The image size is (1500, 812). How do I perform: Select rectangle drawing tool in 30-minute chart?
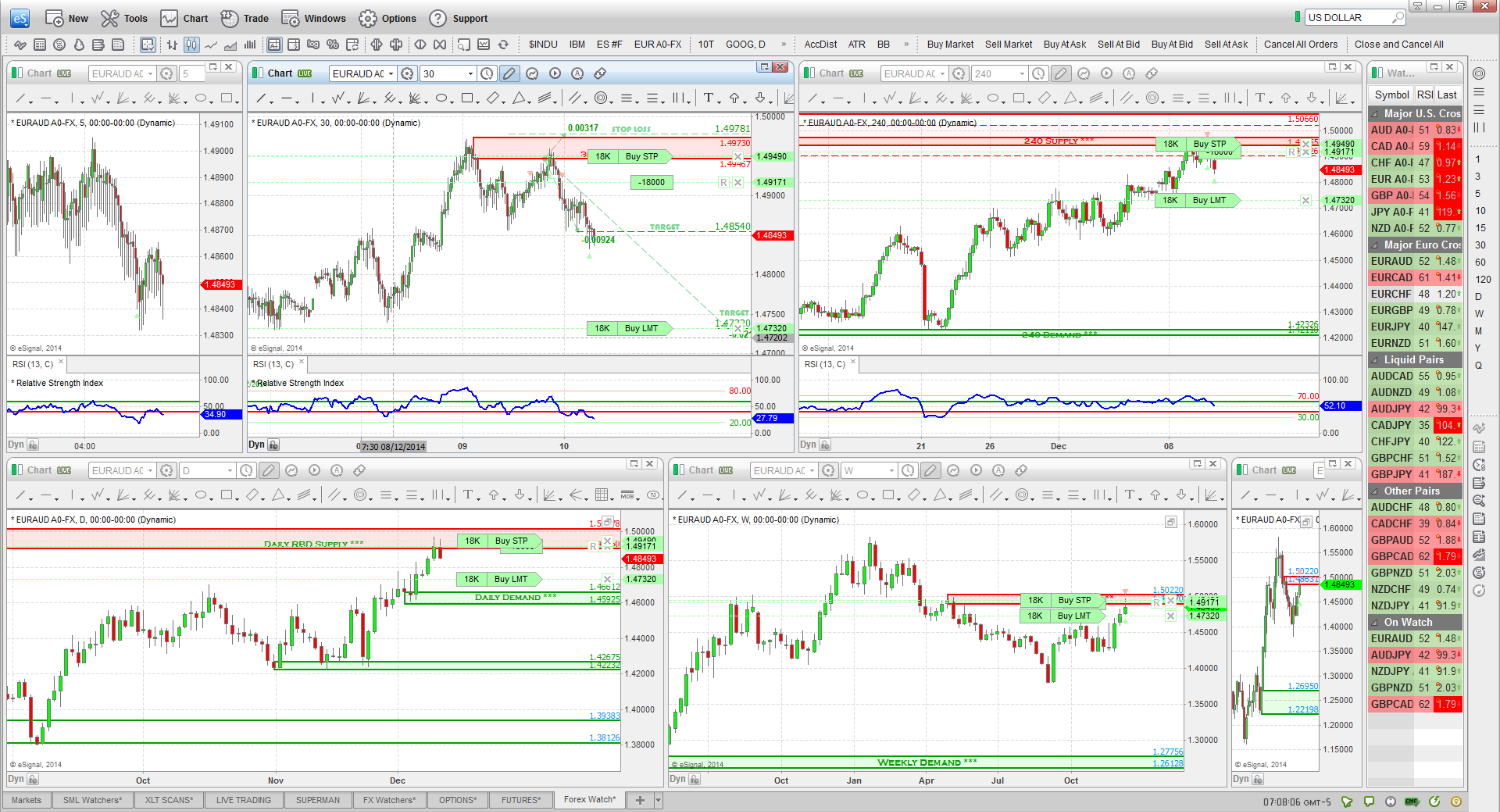467,97
